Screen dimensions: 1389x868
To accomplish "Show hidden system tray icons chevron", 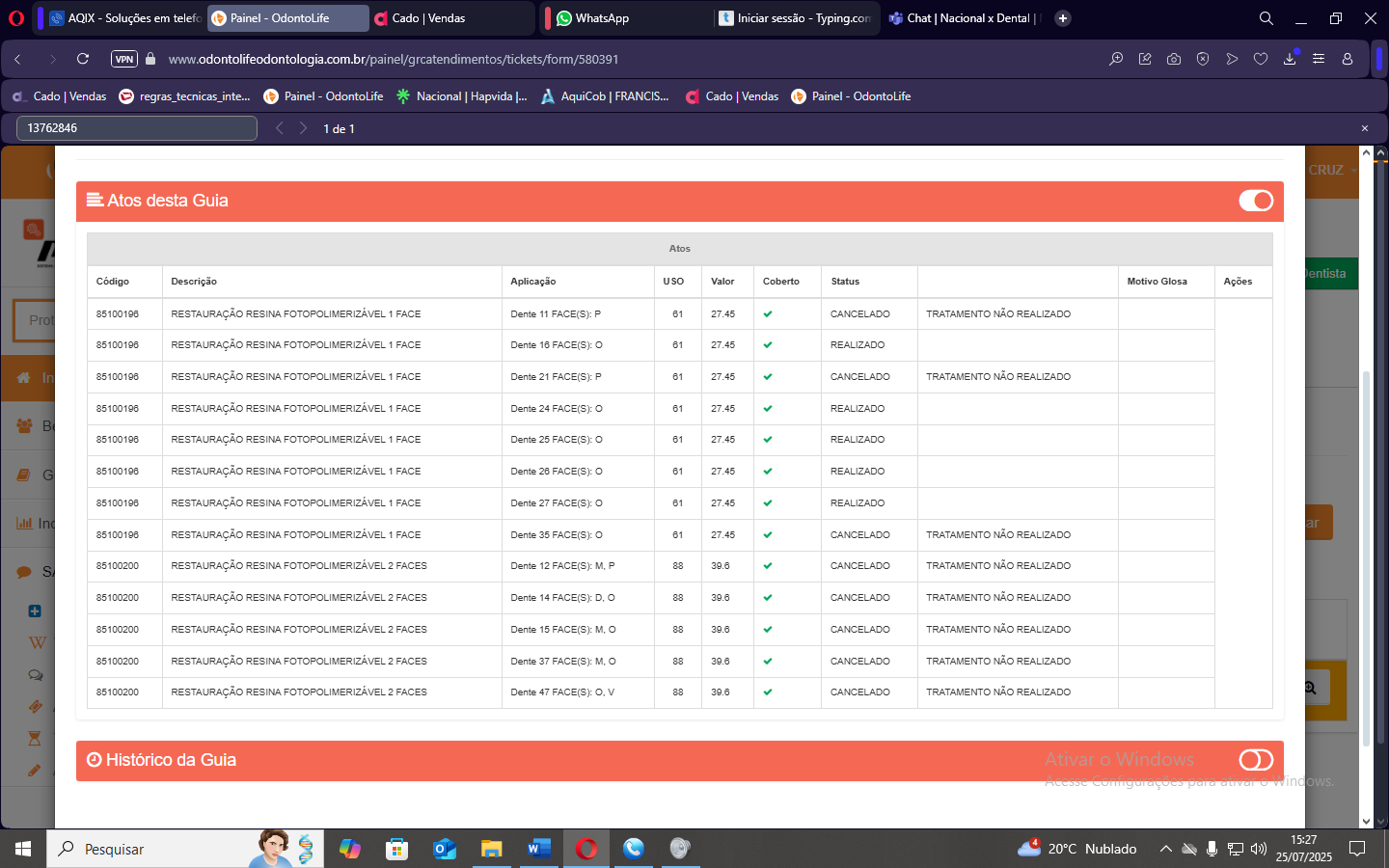I will [x=1165, y=849].
